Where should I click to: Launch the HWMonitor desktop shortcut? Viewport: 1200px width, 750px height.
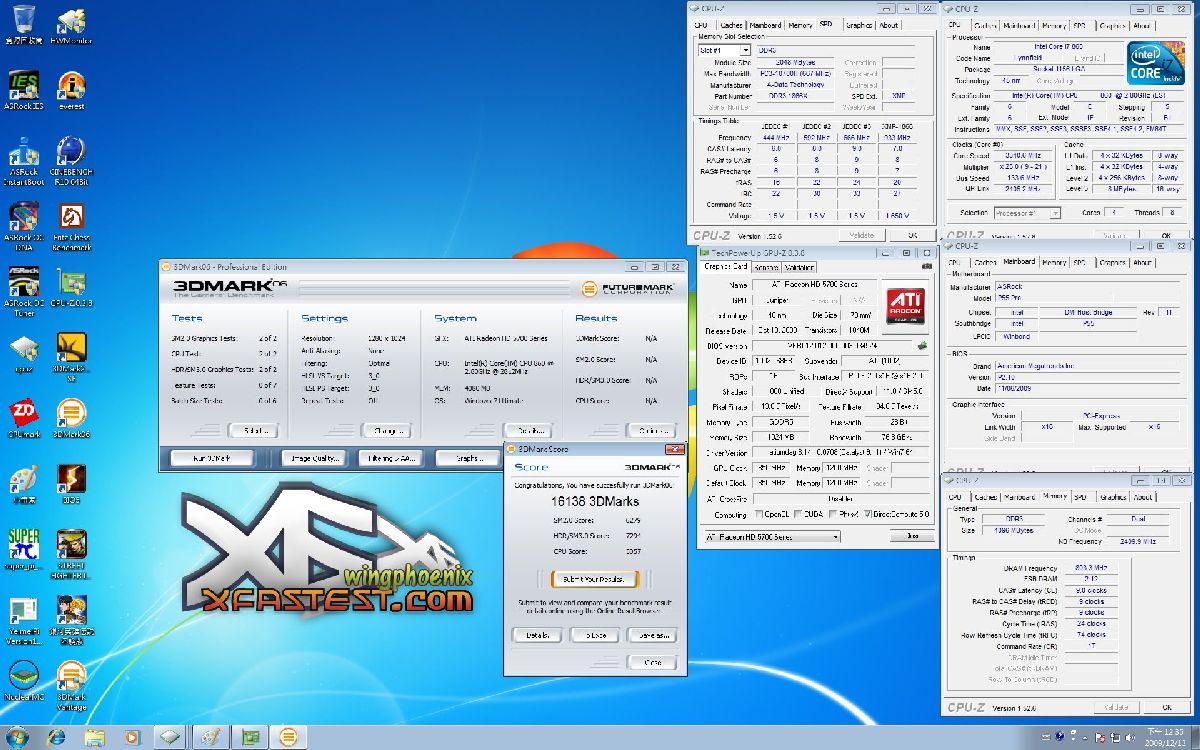pyautogui.click(x=70, y=24)
